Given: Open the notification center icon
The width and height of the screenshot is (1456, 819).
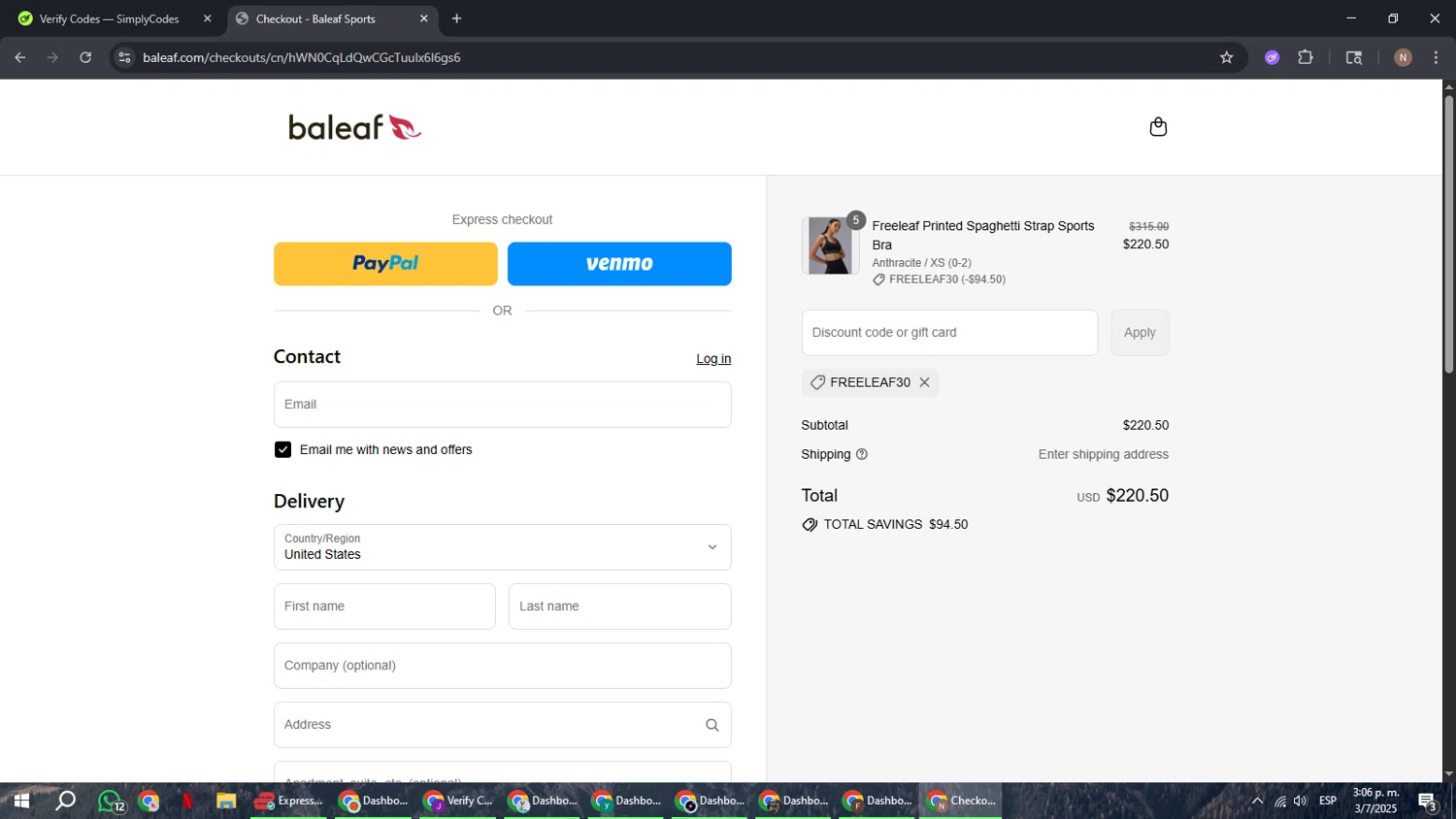Looking at the screenshot, I should coord(1427,802).
